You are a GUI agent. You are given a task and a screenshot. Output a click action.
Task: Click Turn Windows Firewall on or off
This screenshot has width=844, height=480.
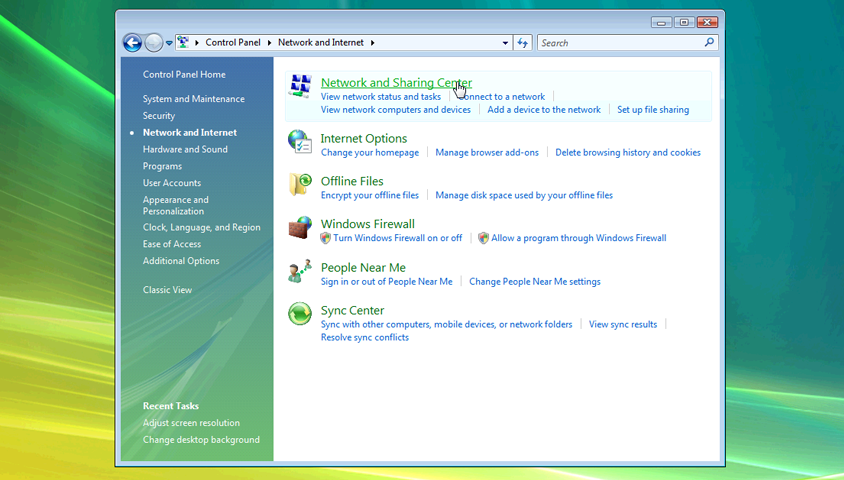pos(397,238)
